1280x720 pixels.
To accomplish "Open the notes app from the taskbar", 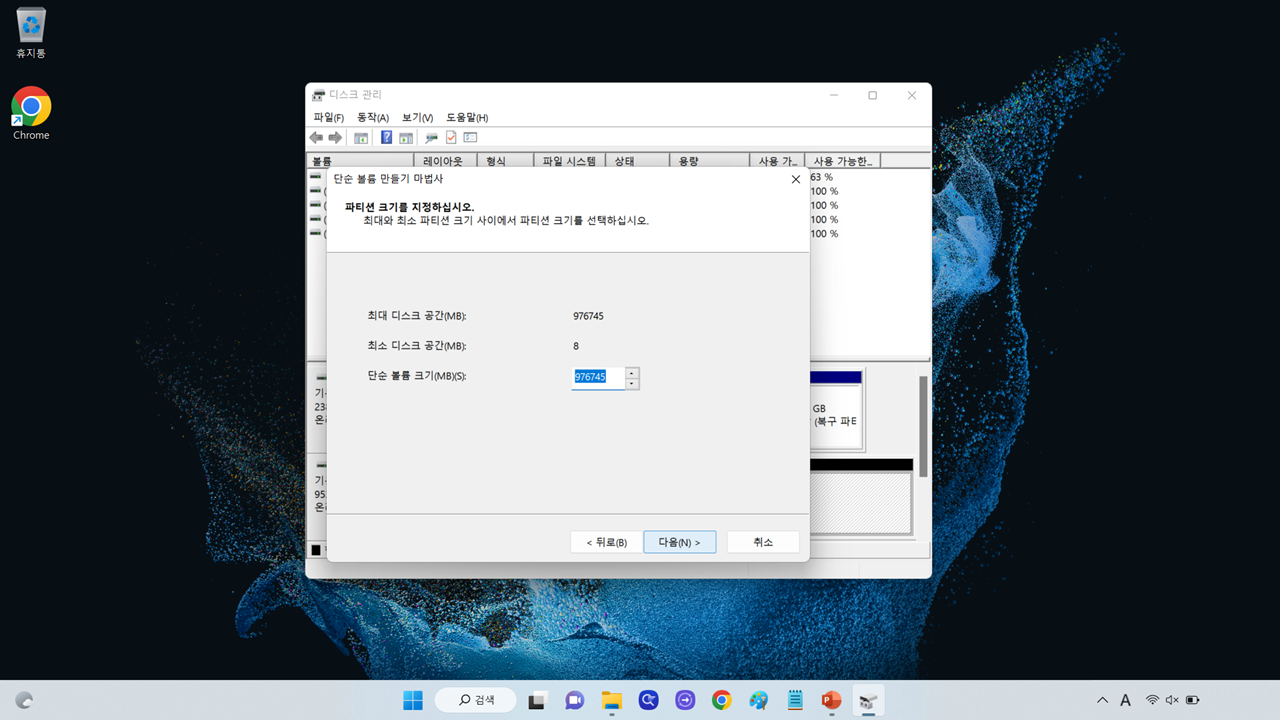I will [x=794, y=700].
